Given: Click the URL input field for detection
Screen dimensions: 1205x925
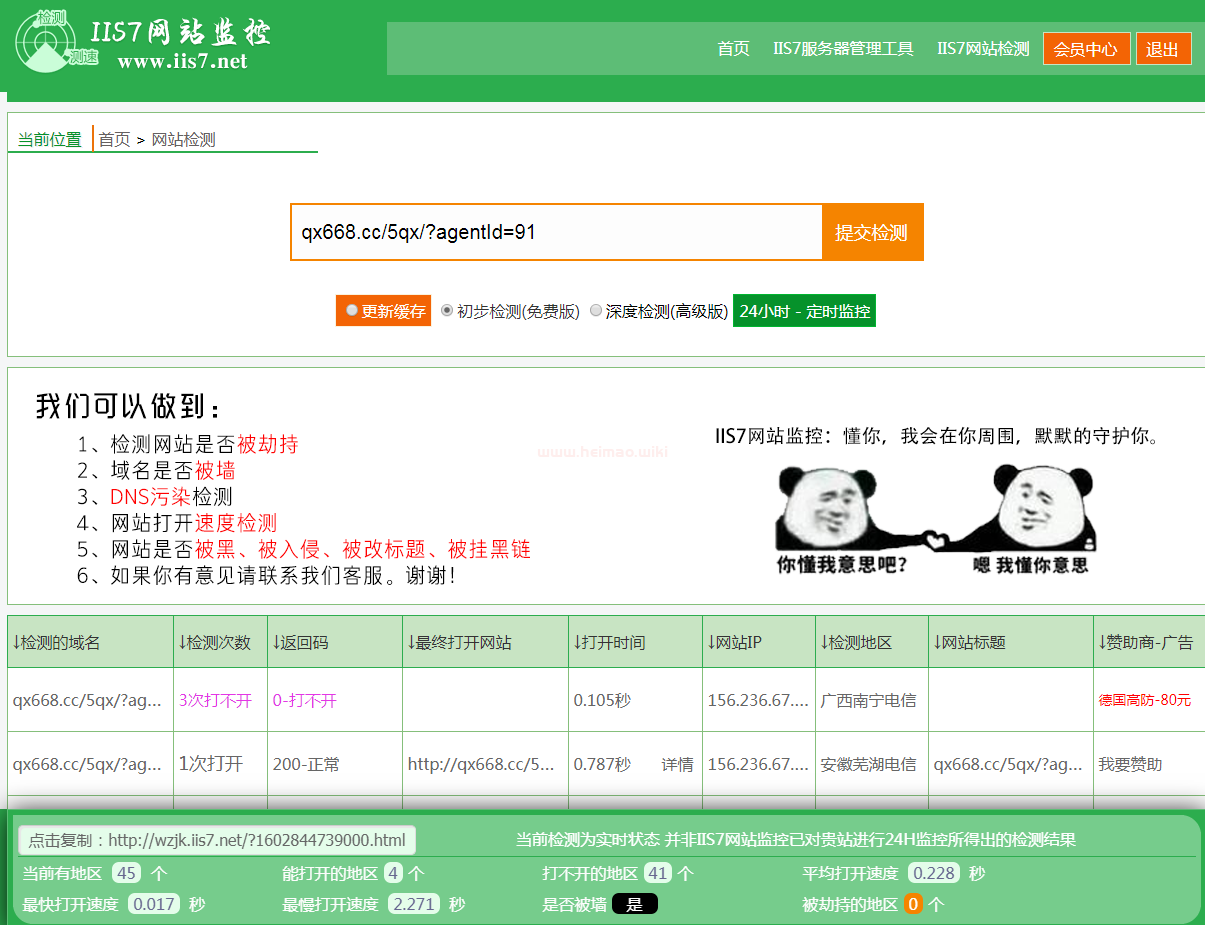Looking at the screenshot, I should pyautogui.click(x=556, y=233).
